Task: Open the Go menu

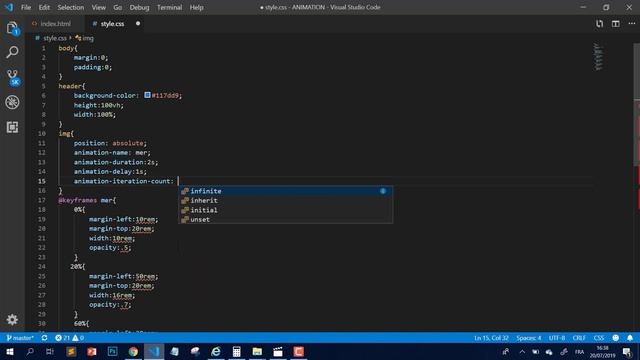Action: click(x=118, y=7)
